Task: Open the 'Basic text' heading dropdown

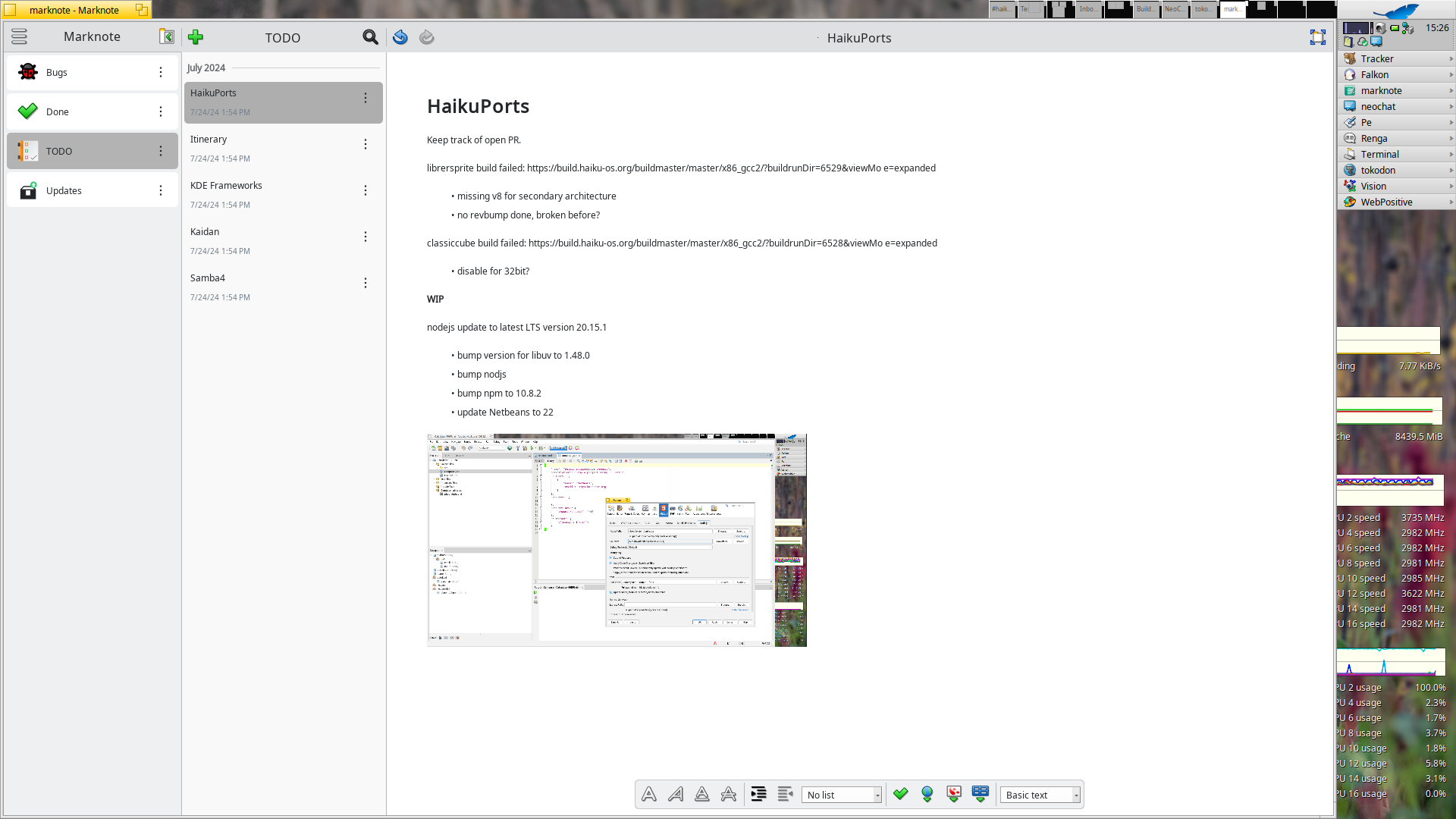Action: click(x=1040, y=795)
